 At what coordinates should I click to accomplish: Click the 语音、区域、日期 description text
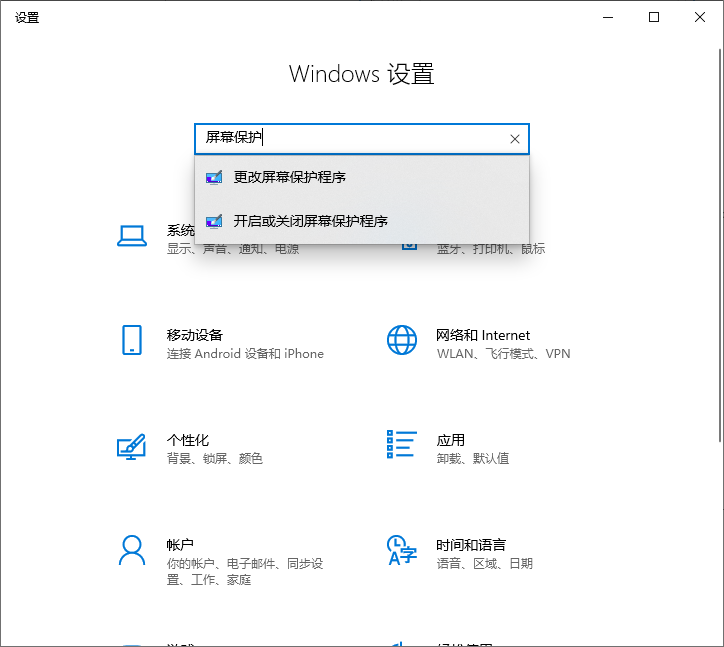tap(485, 563)
